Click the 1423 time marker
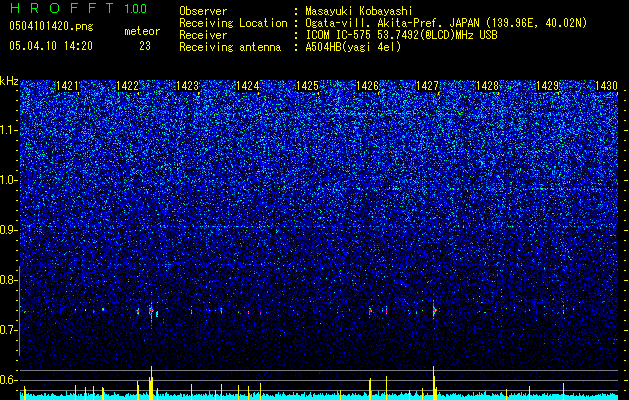The image size is (629, 400). pos(187,86)
